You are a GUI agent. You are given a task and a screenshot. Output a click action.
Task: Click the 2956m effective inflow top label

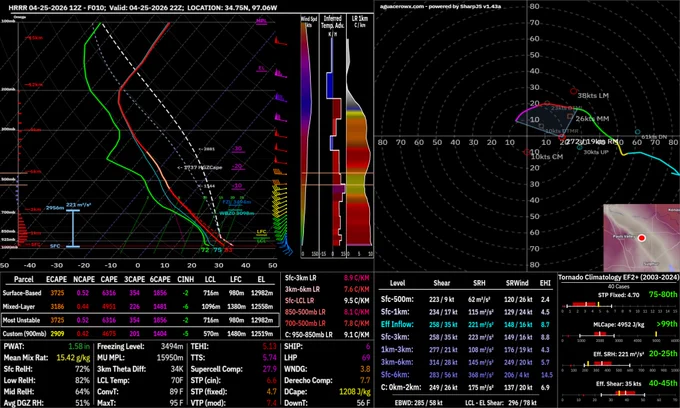tap(55, 208)
